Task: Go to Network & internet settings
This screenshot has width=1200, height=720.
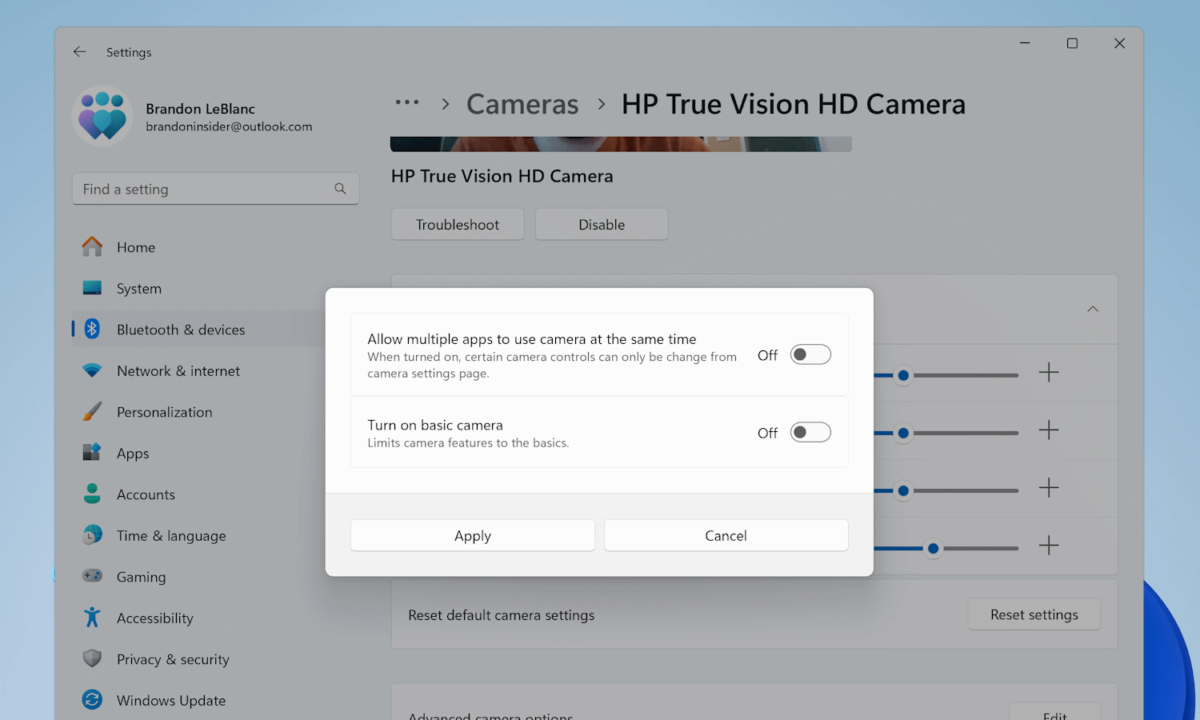Action: (178, 370)
